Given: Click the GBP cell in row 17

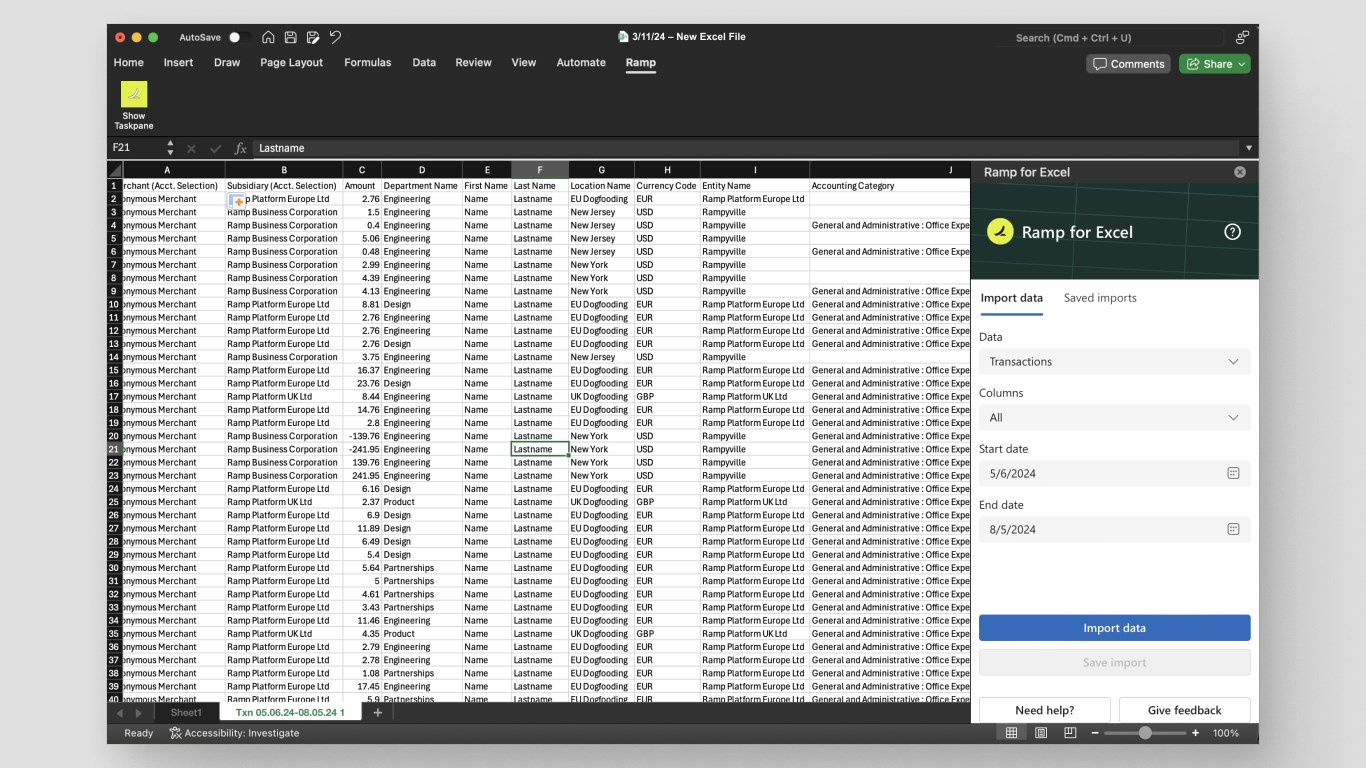Looking at the screenshot, I should click(x=667, y=396).
